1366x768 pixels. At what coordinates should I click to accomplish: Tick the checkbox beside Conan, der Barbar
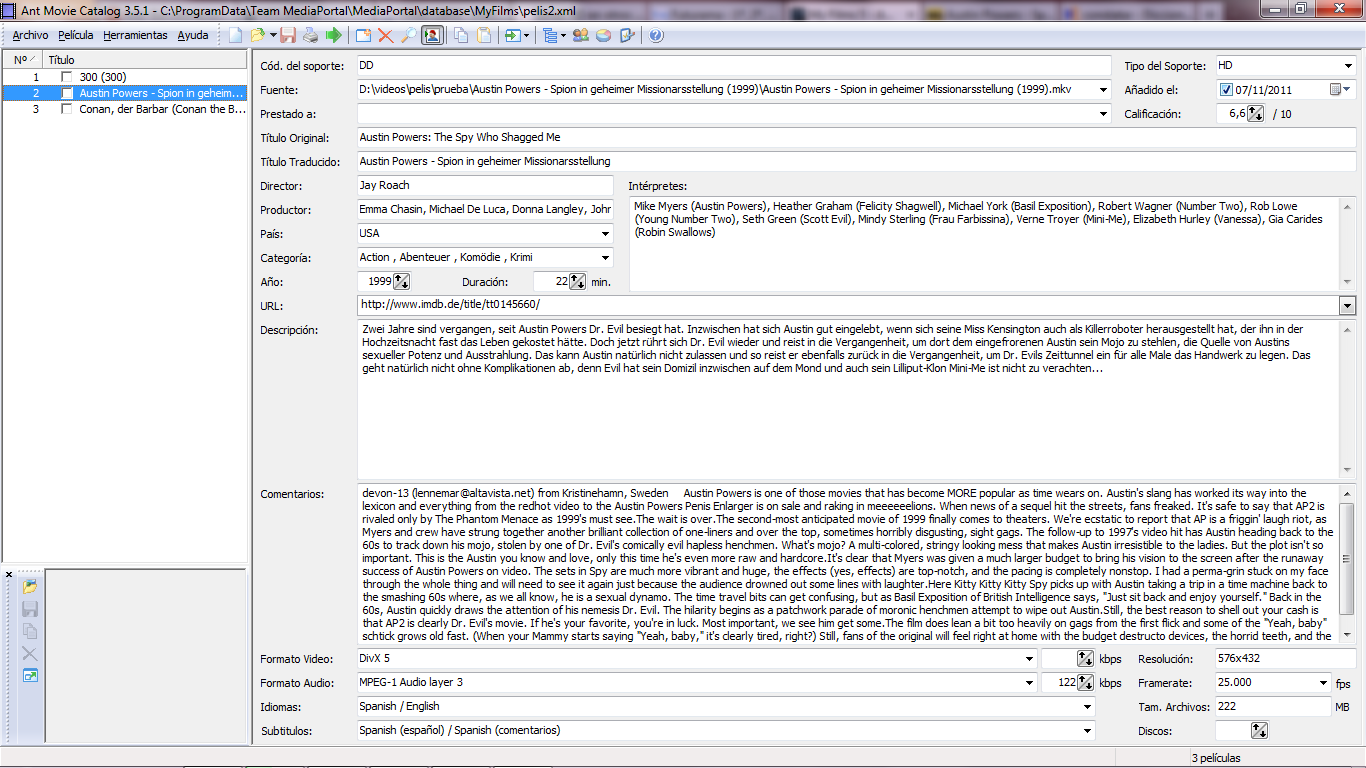pyautogui.click(x=67, y=109)
